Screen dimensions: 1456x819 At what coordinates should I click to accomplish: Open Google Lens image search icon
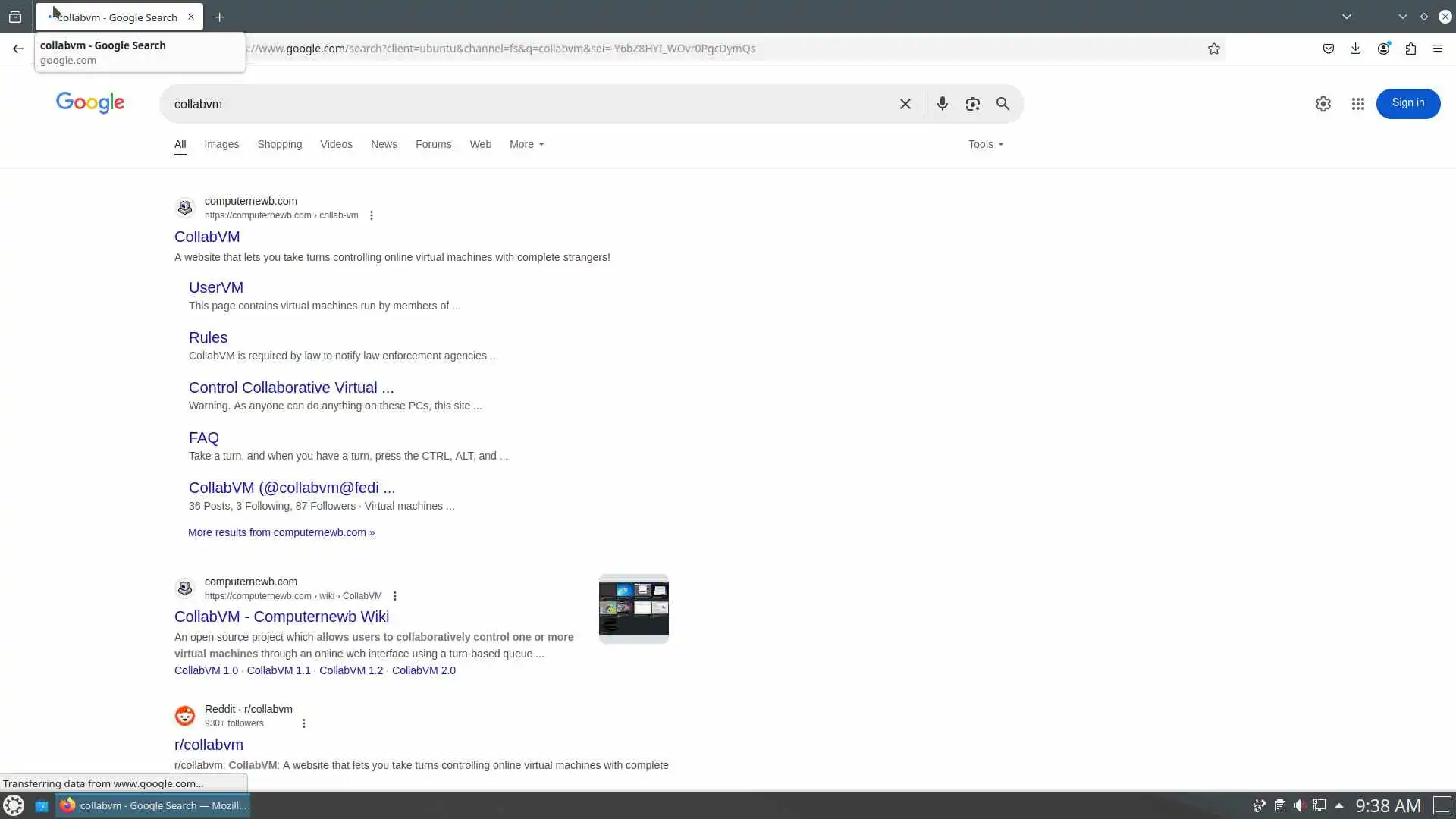tap(972, 104)
